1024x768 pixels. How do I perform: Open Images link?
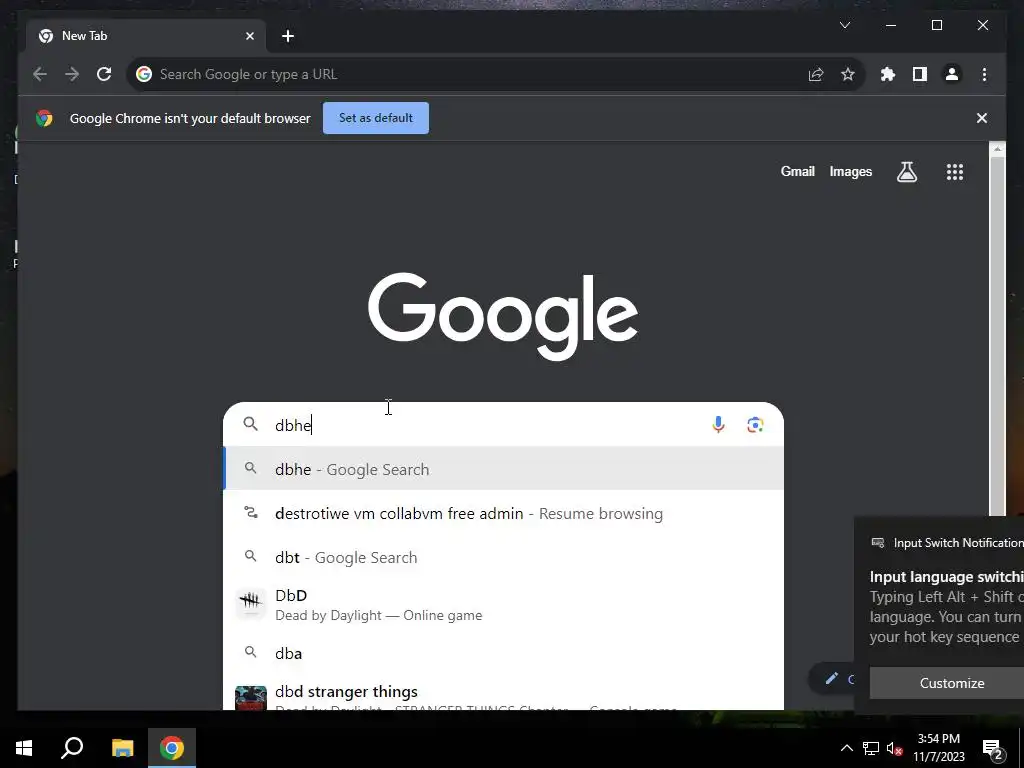pyautogui.click(x=850, y=171)
